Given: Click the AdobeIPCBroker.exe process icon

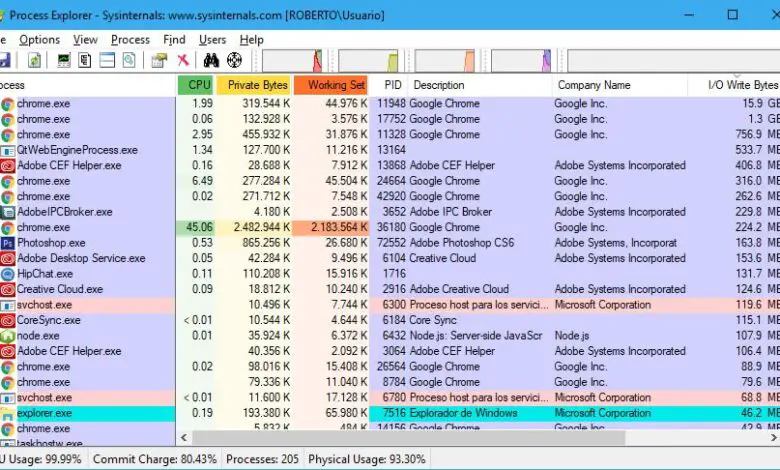Looking at the screenshot, I should click(7, 212).
